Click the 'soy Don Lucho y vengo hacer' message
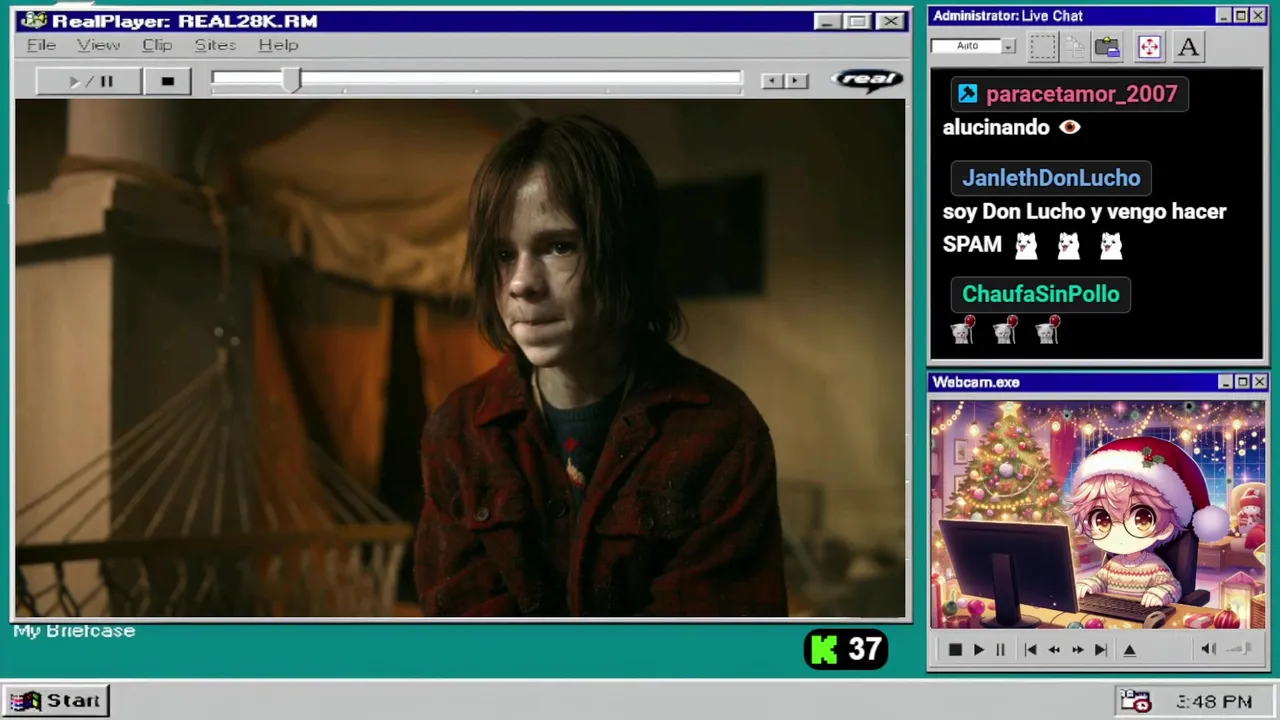The width and height of the screenshot is (1280, 720). click(x=1084, y=211)
